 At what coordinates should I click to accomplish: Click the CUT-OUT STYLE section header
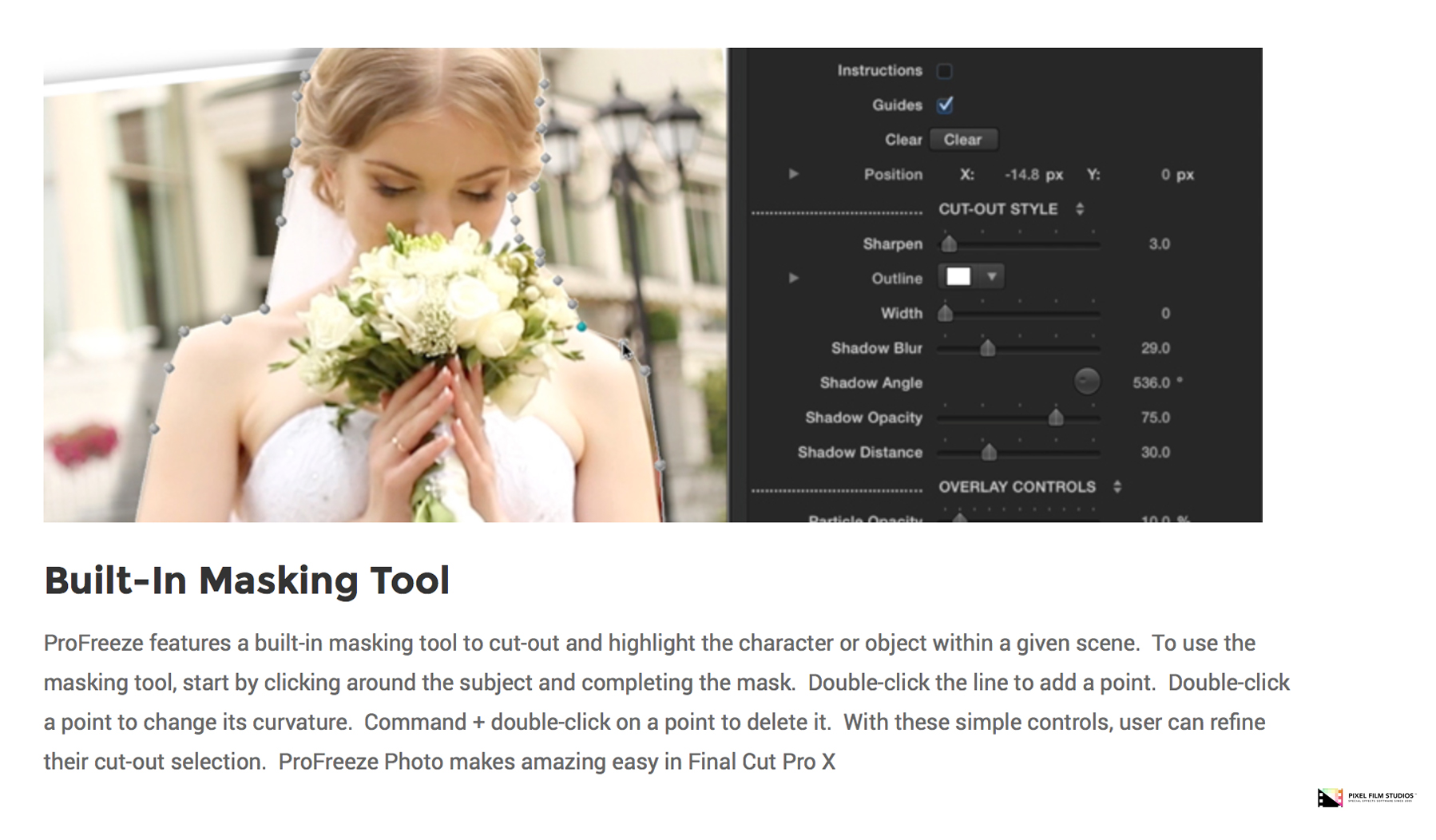(998, 209)
